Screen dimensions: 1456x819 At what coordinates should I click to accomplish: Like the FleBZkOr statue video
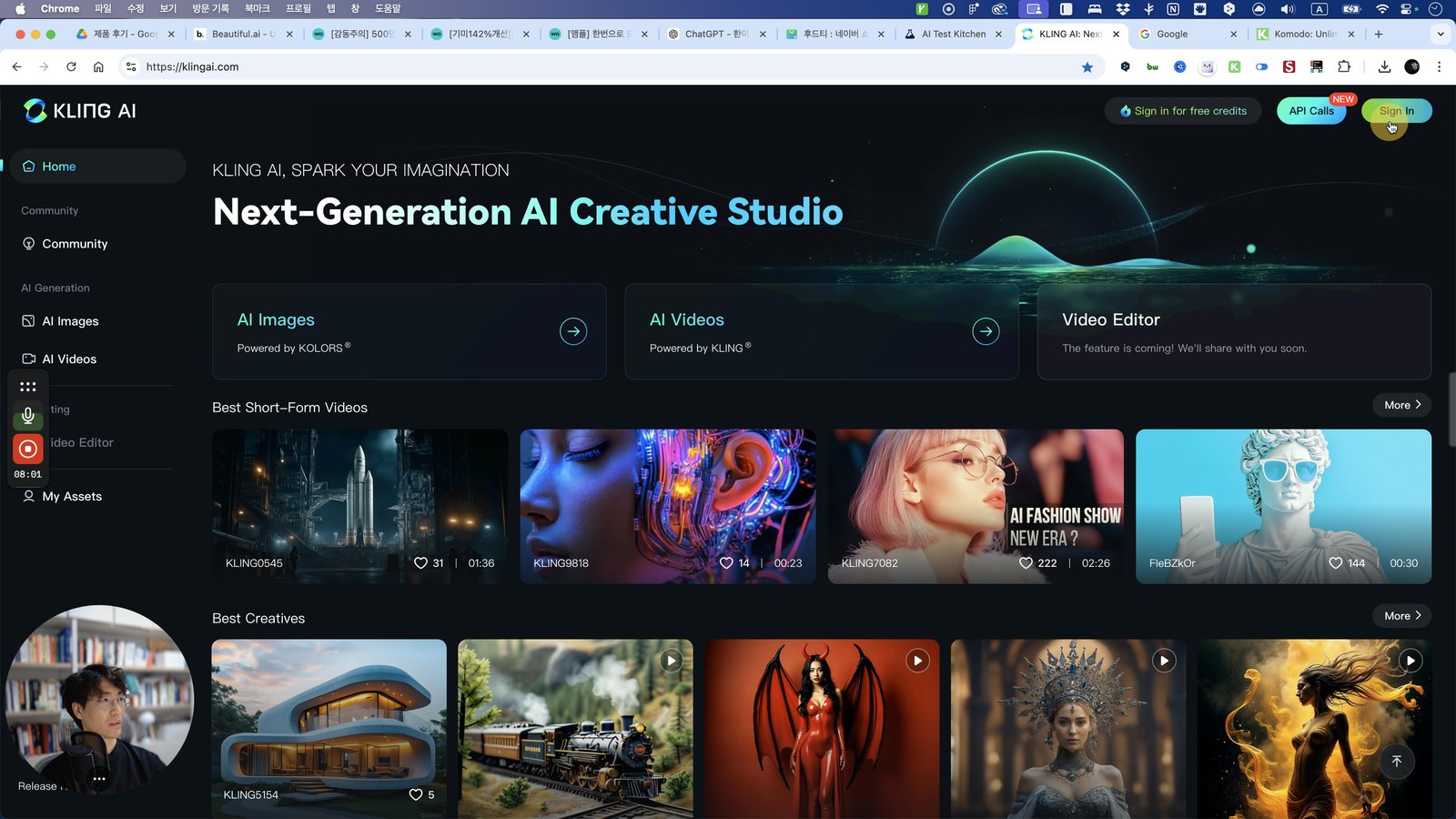click(1335, 563)
